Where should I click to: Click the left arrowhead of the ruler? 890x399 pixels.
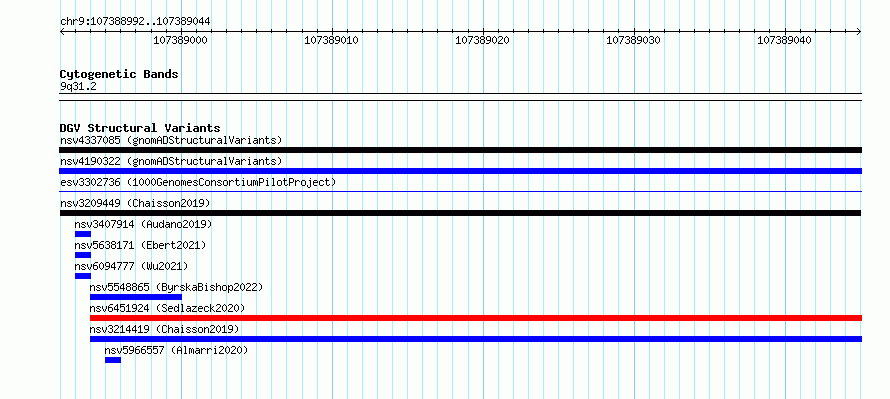coord(62,32)
